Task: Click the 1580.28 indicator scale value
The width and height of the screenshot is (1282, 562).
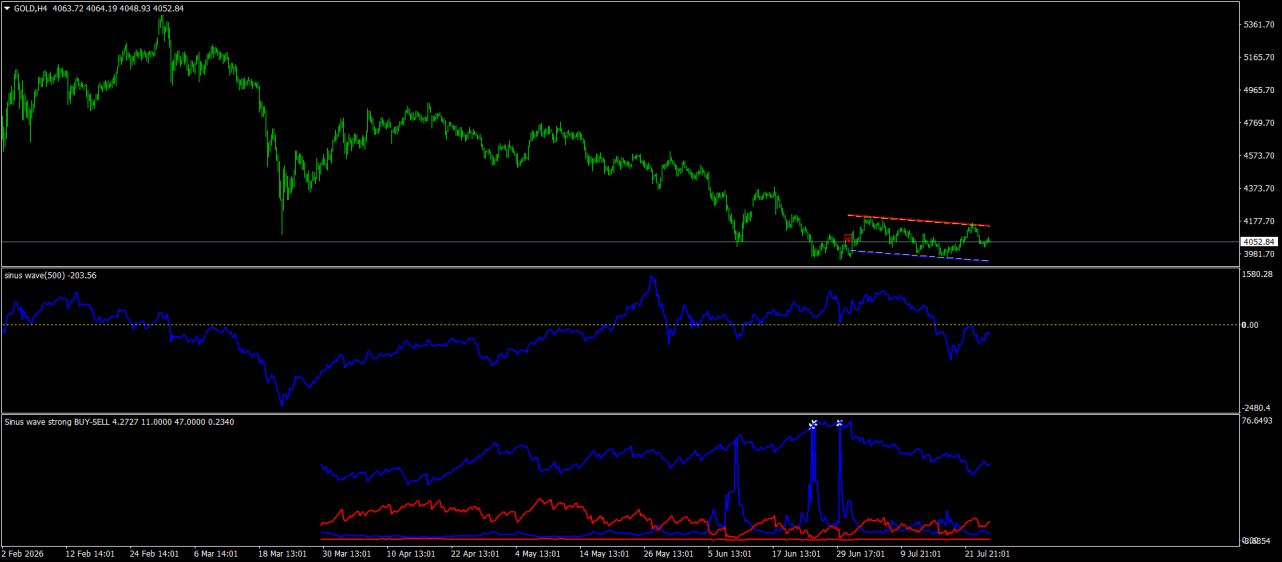Action: pyautogui.click(x=1258, y=274)
